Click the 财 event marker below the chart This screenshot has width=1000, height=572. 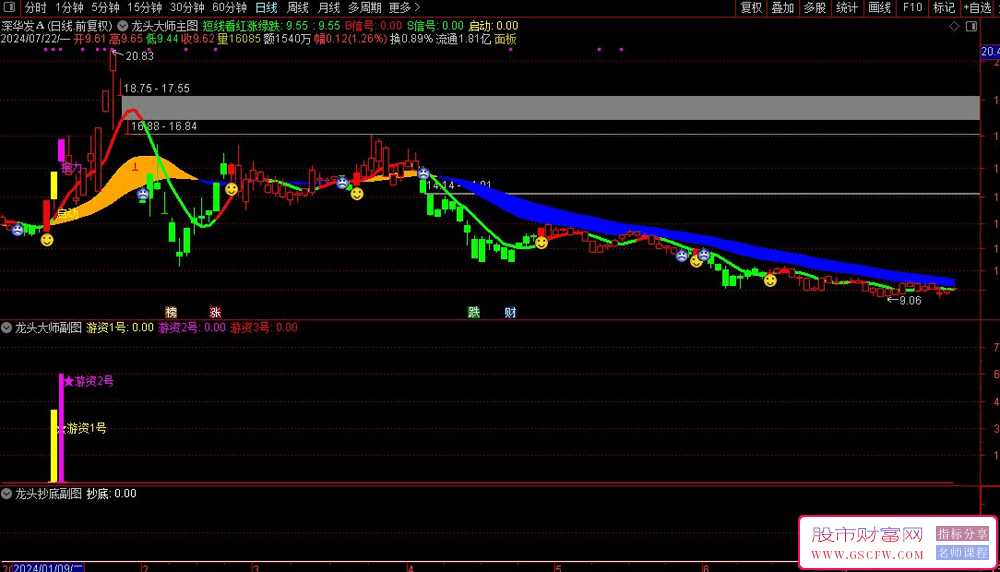click(x=510, y=312)
